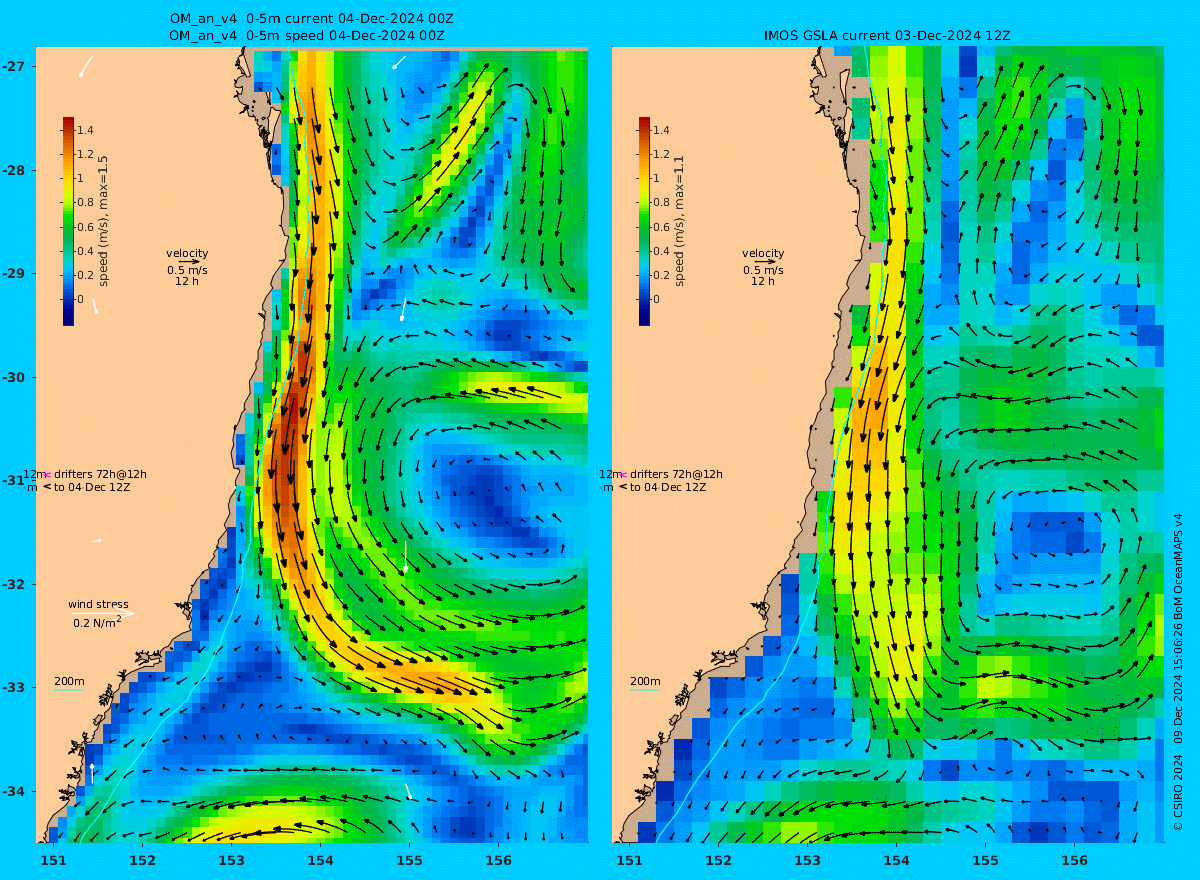Click longitude 154 under the OM_an_v4 map
This screenshot has width=1200, height=880.
coord(320,860)
